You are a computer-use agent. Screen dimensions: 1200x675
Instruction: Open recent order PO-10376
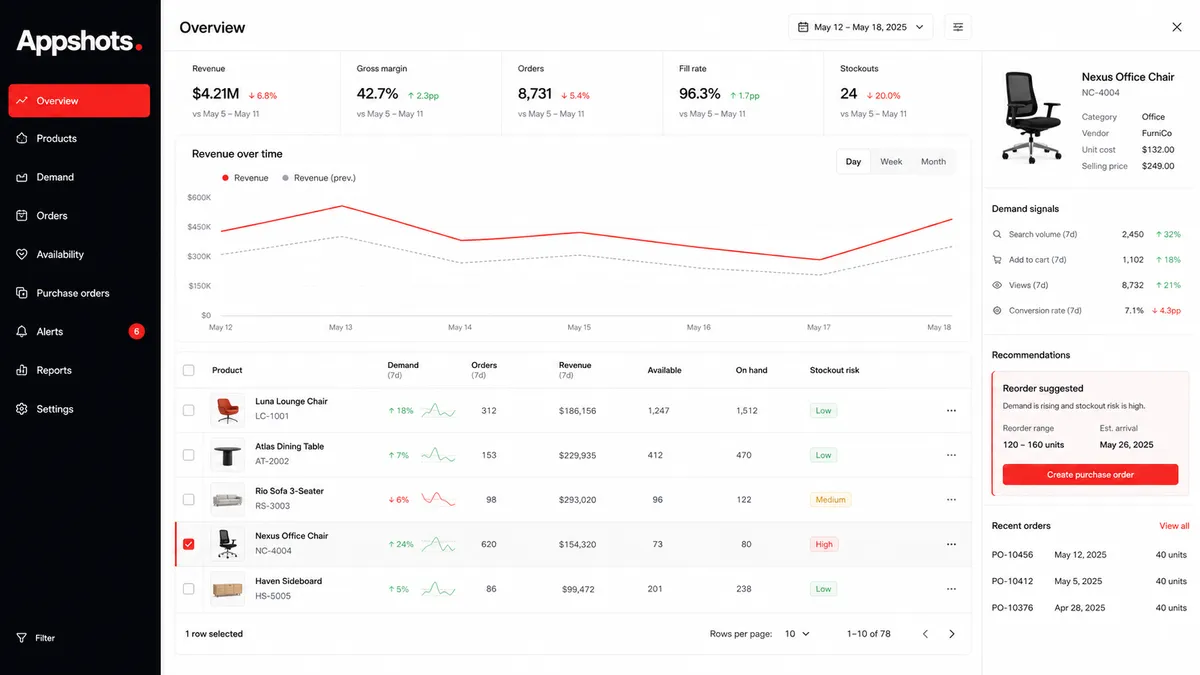point(1089,608)
